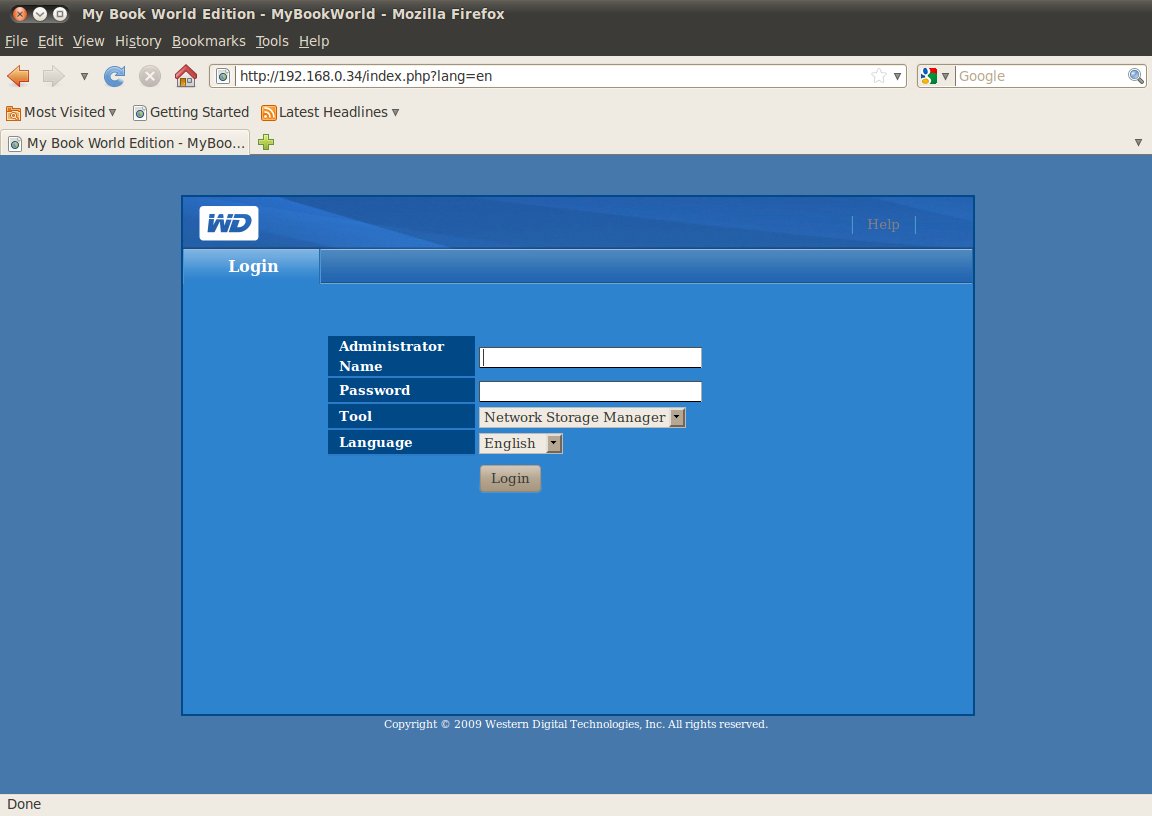This screenshot has width=1152, height=816.
Task: Open the search engine selector dropdown arrow
Action: coord(946,76)
